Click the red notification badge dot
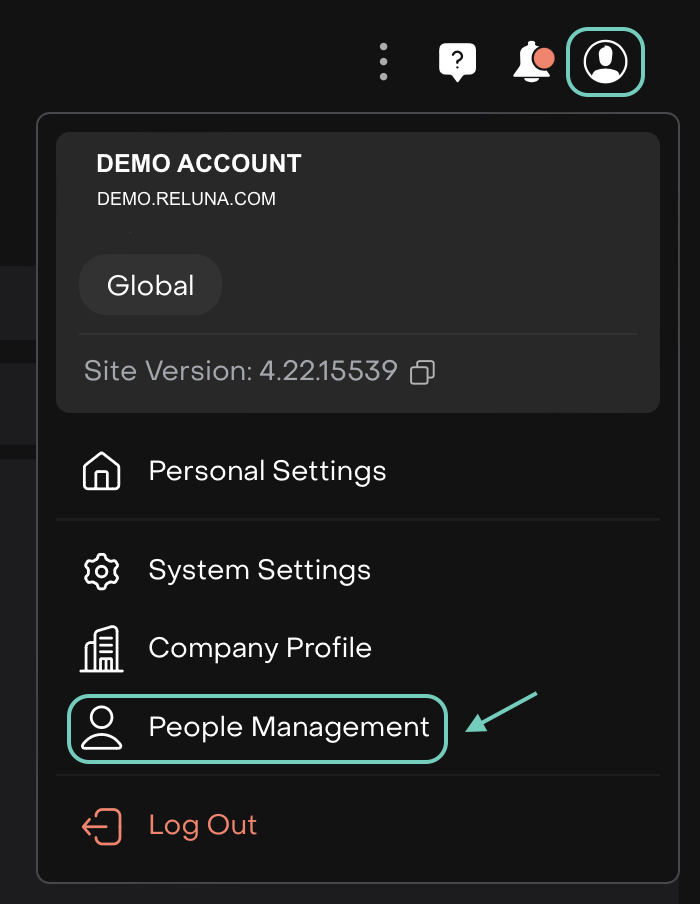The image size is (700, 904). click(543, 58)
